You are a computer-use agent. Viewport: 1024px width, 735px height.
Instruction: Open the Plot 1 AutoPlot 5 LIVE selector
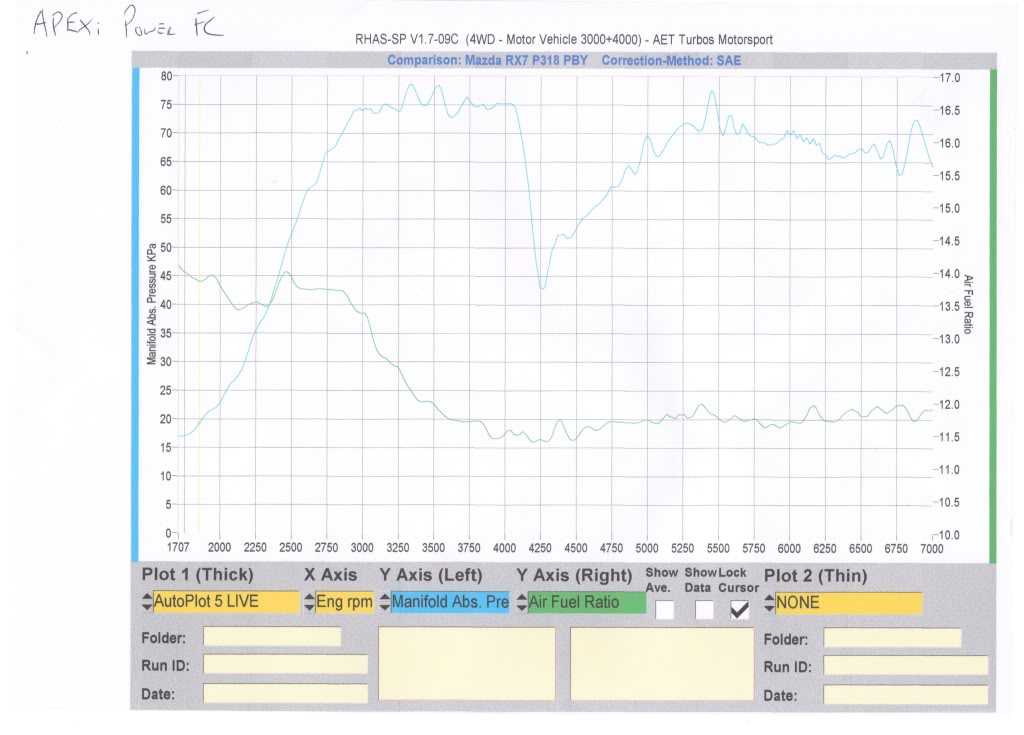[225, 603]
